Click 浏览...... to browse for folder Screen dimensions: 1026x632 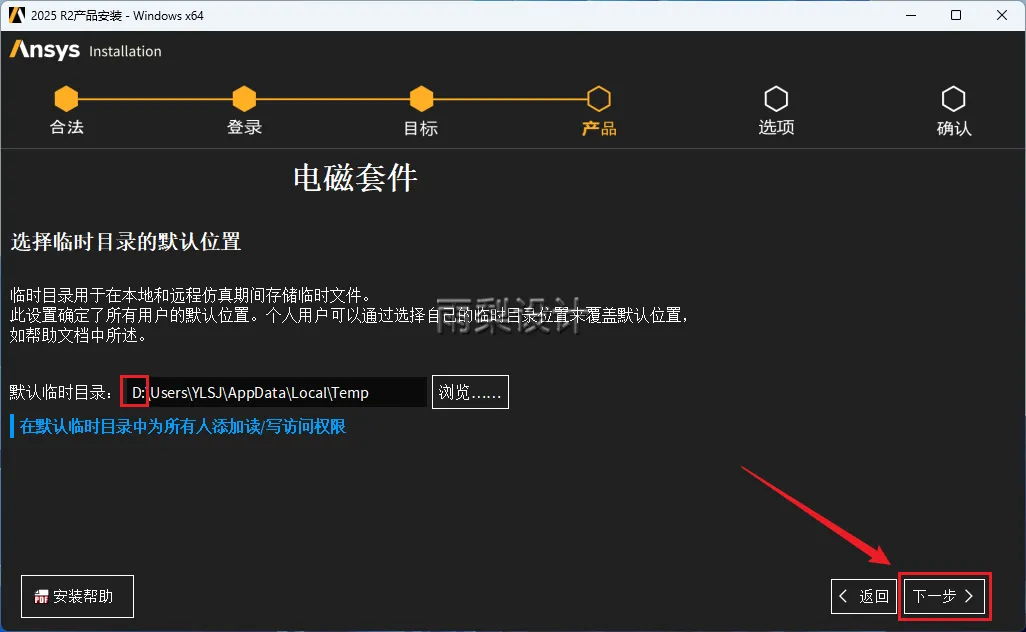470,392
